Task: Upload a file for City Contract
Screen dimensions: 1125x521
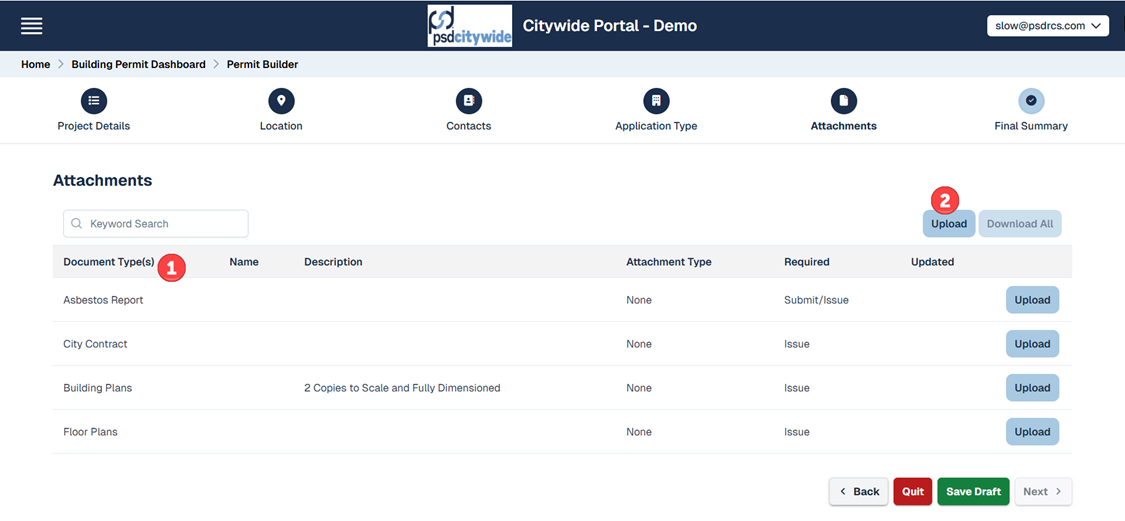Action: (x=1032, y=344)
